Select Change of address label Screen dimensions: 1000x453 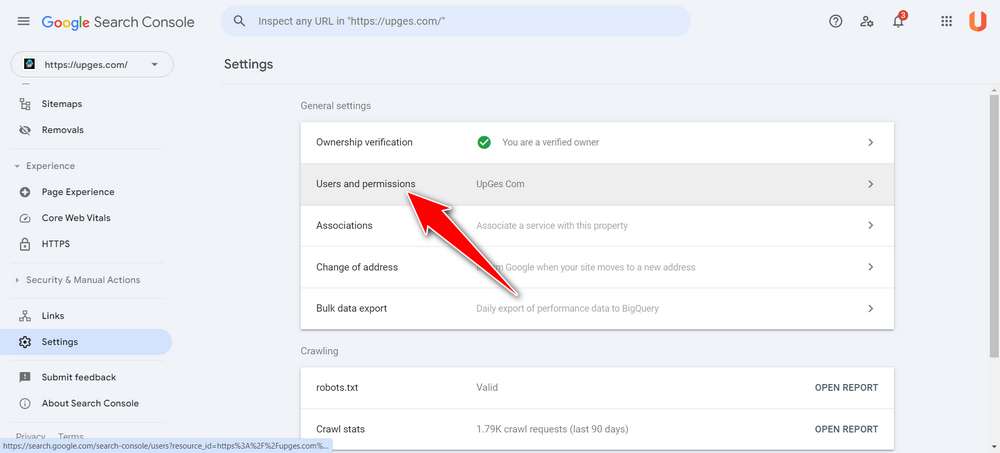357,267
